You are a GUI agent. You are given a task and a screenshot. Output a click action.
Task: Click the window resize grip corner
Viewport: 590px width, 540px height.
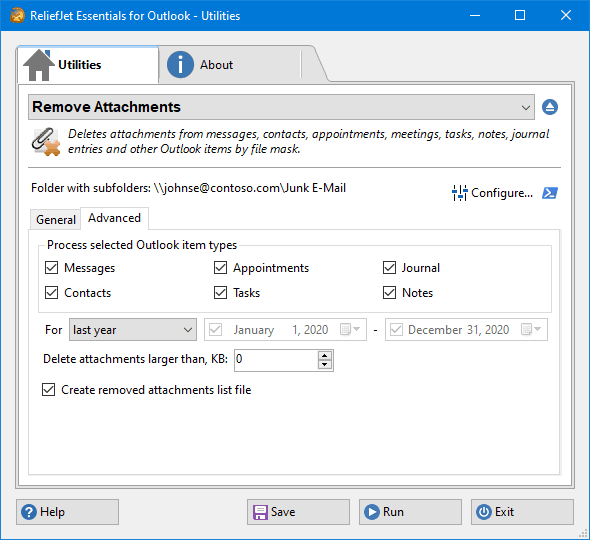point(582,533)
